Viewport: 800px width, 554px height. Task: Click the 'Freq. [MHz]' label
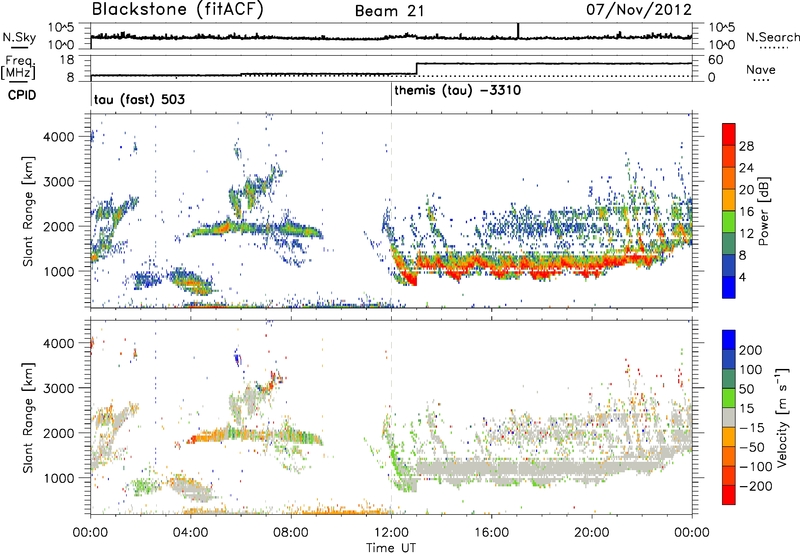[19, 67]
